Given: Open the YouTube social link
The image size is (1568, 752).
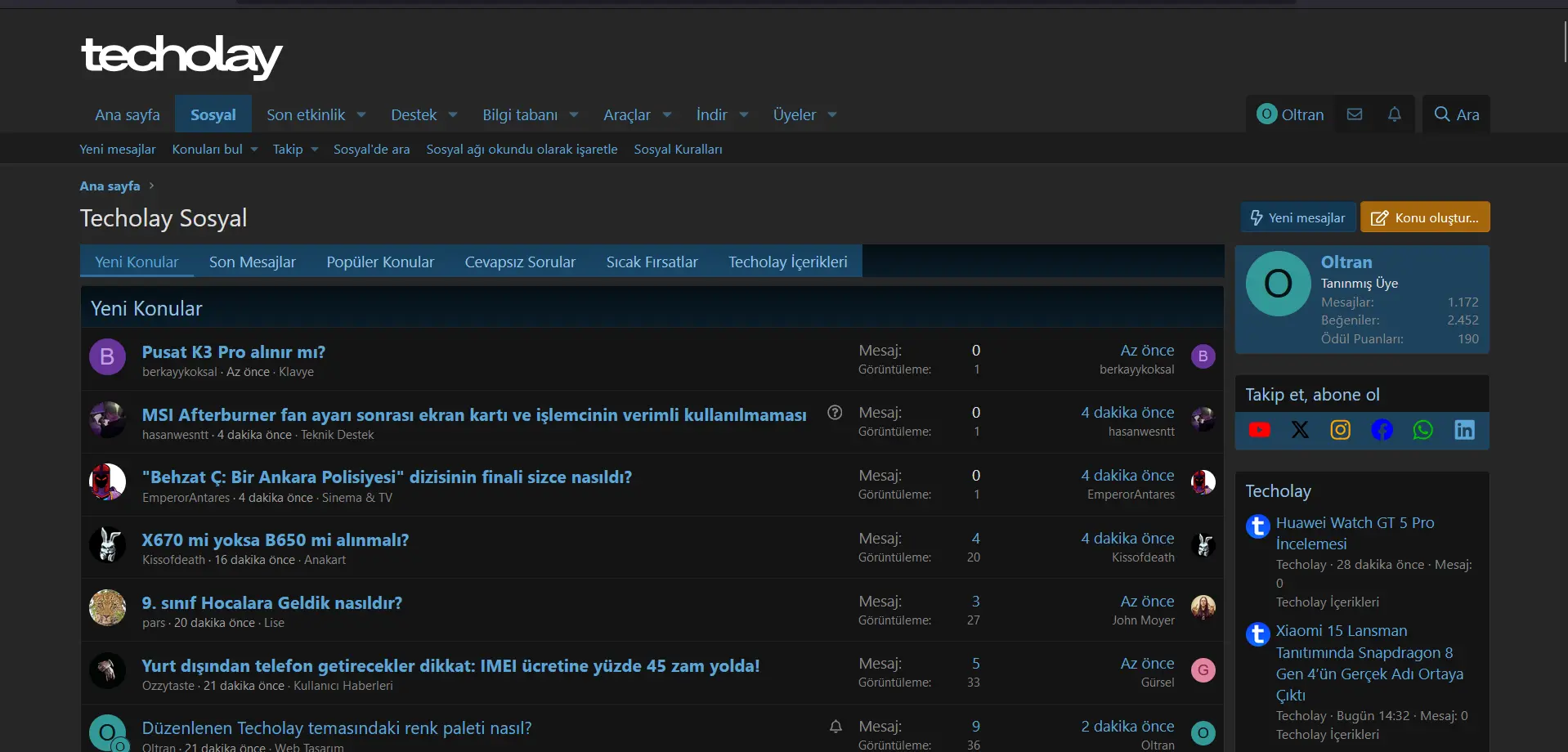Looking at the screenshot, I should coord(1259,430).
